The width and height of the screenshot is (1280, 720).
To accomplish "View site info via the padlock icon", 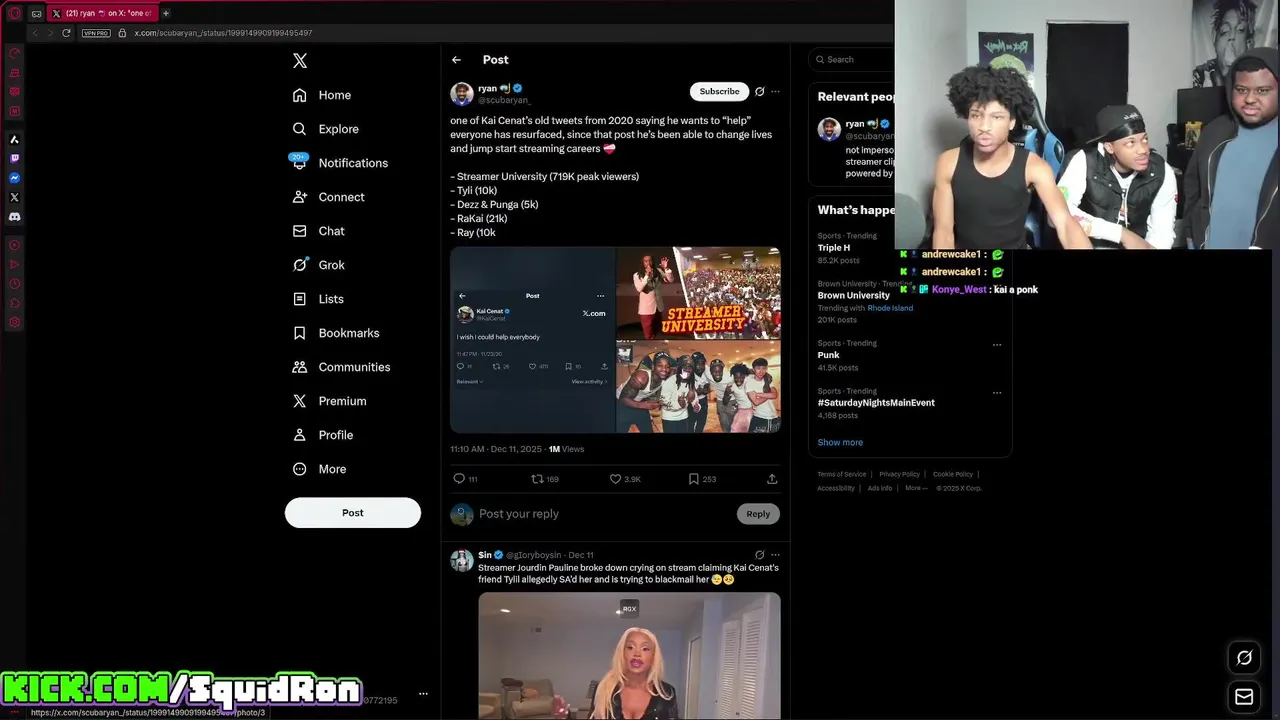I will [122, 33].
